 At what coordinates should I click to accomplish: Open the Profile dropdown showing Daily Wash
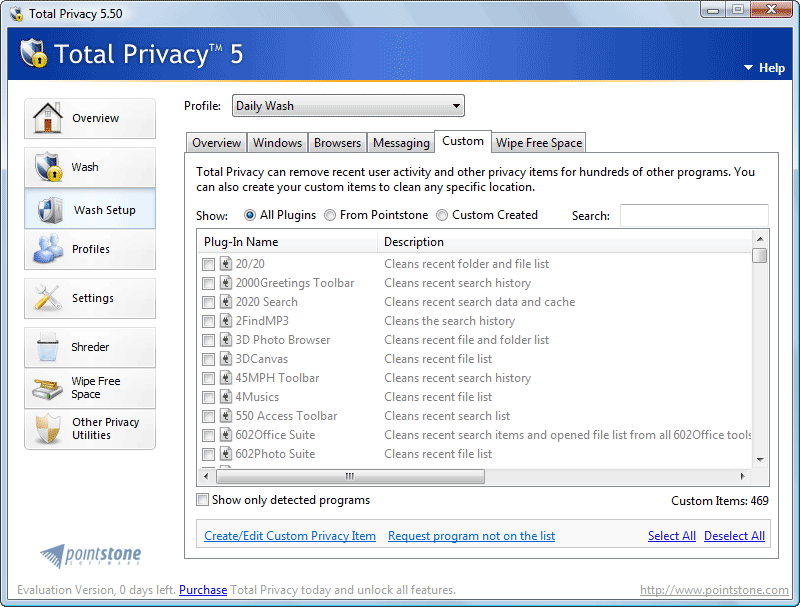click(348, 106)
